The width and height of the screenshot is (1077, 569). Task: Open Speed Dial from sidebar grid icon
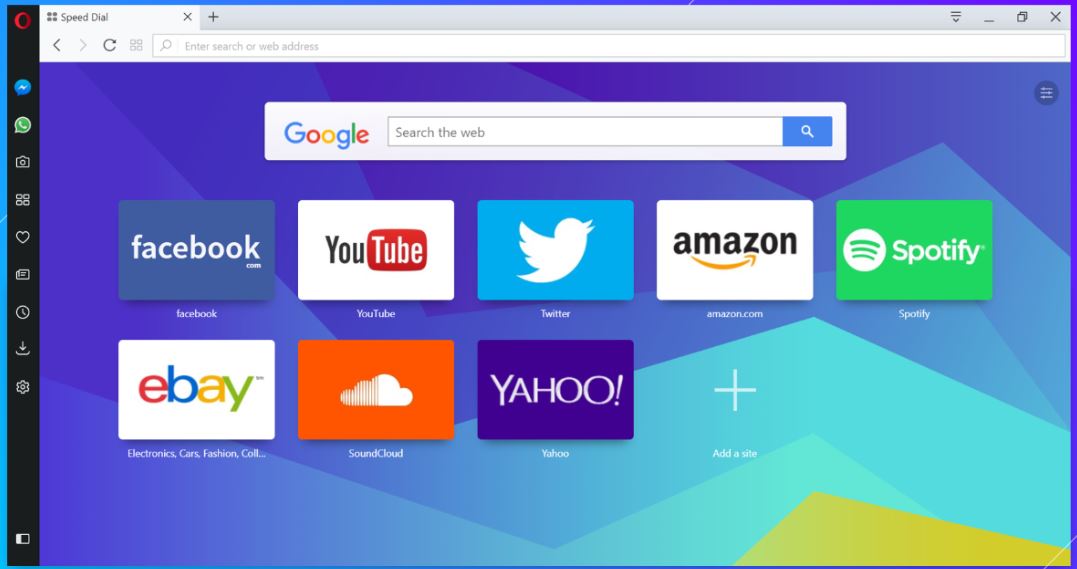click(x=23, y=199)
